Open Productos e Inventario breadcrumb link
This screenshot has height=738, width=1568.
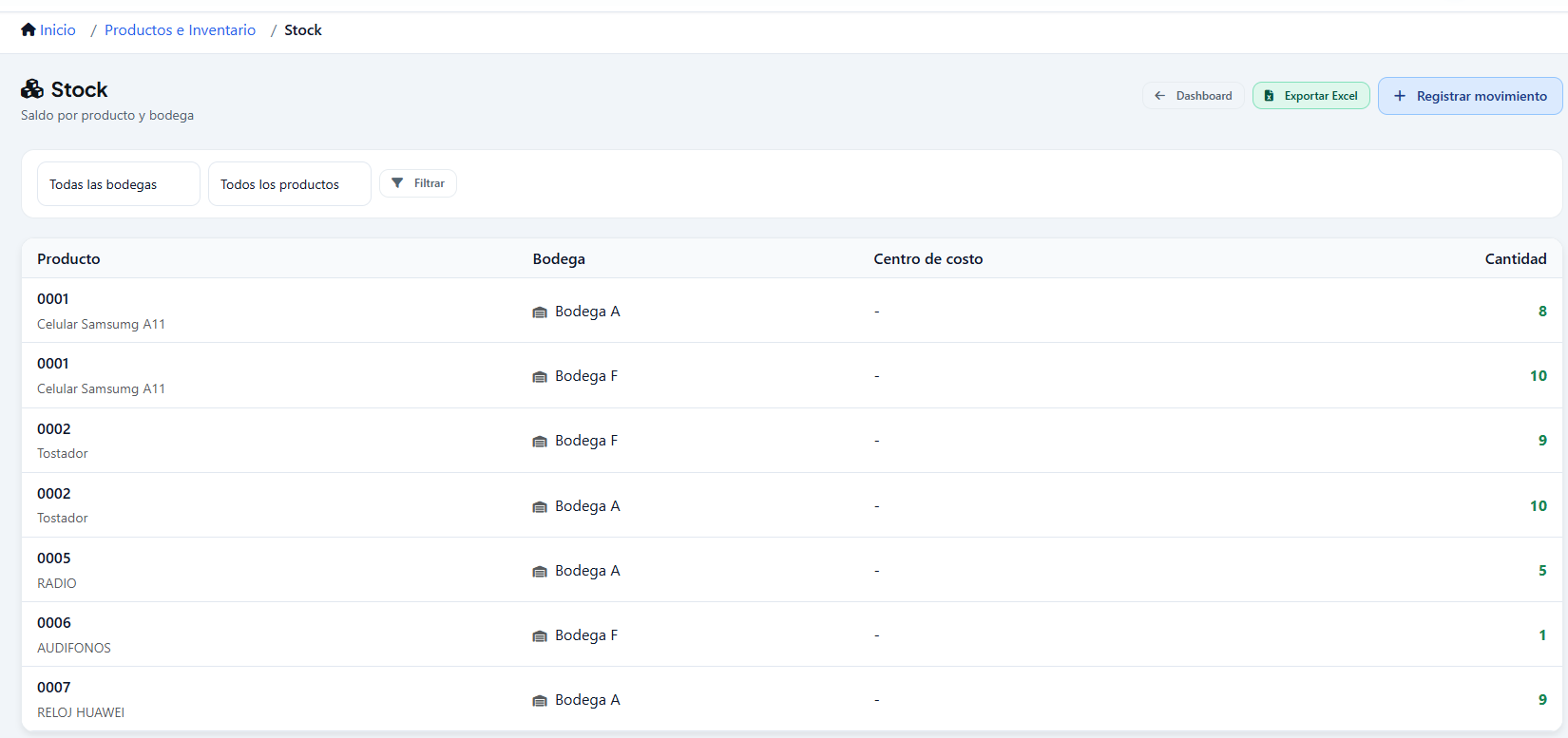[x=181, y=29]
